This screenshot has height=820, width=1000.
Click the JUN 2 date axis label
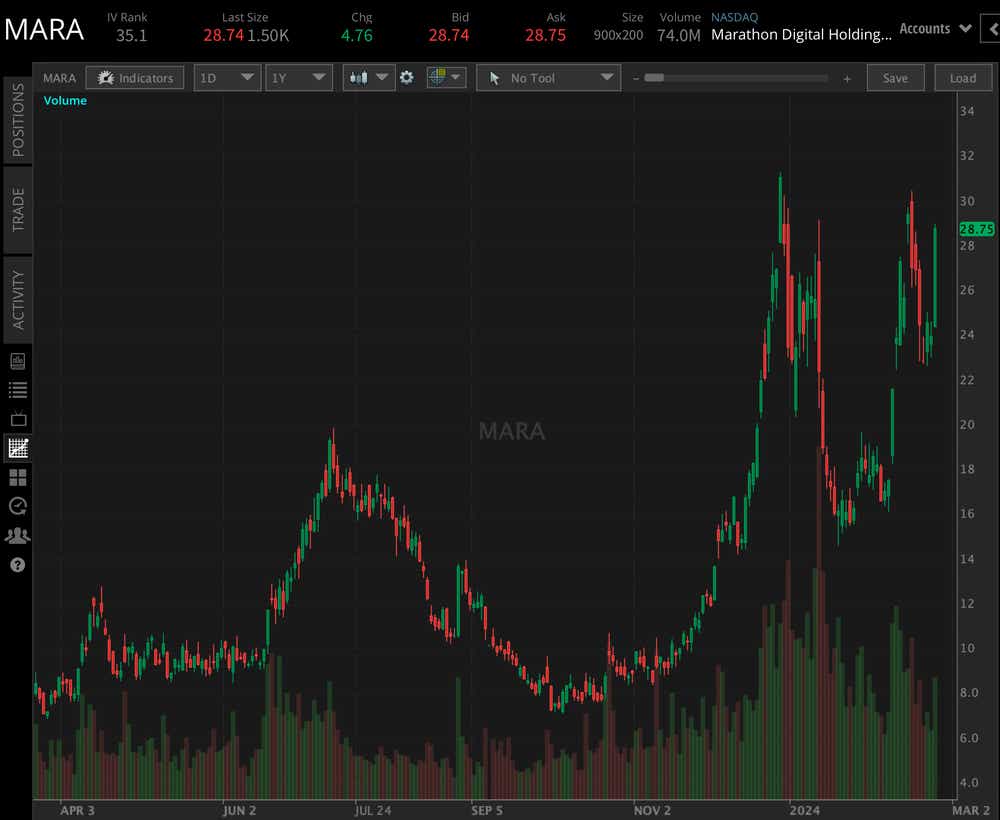(x=239, y=810)
